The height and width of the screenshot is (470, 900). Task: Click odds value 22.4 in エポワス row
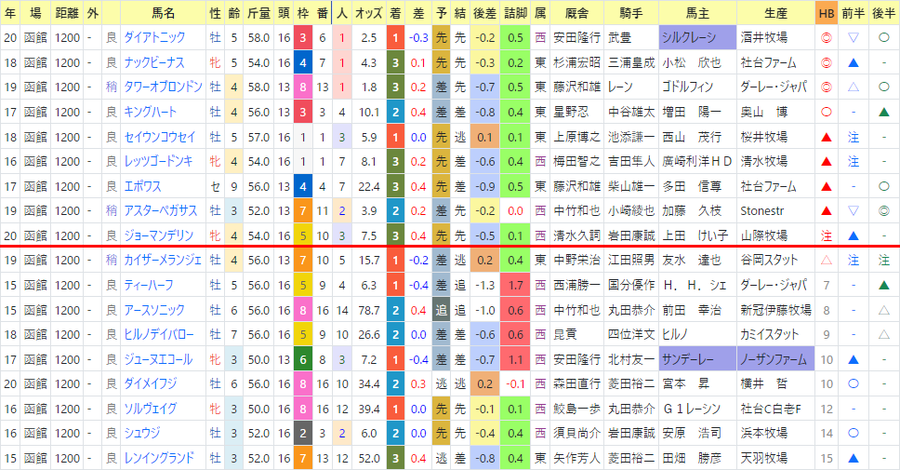click(x=369, y=187)
